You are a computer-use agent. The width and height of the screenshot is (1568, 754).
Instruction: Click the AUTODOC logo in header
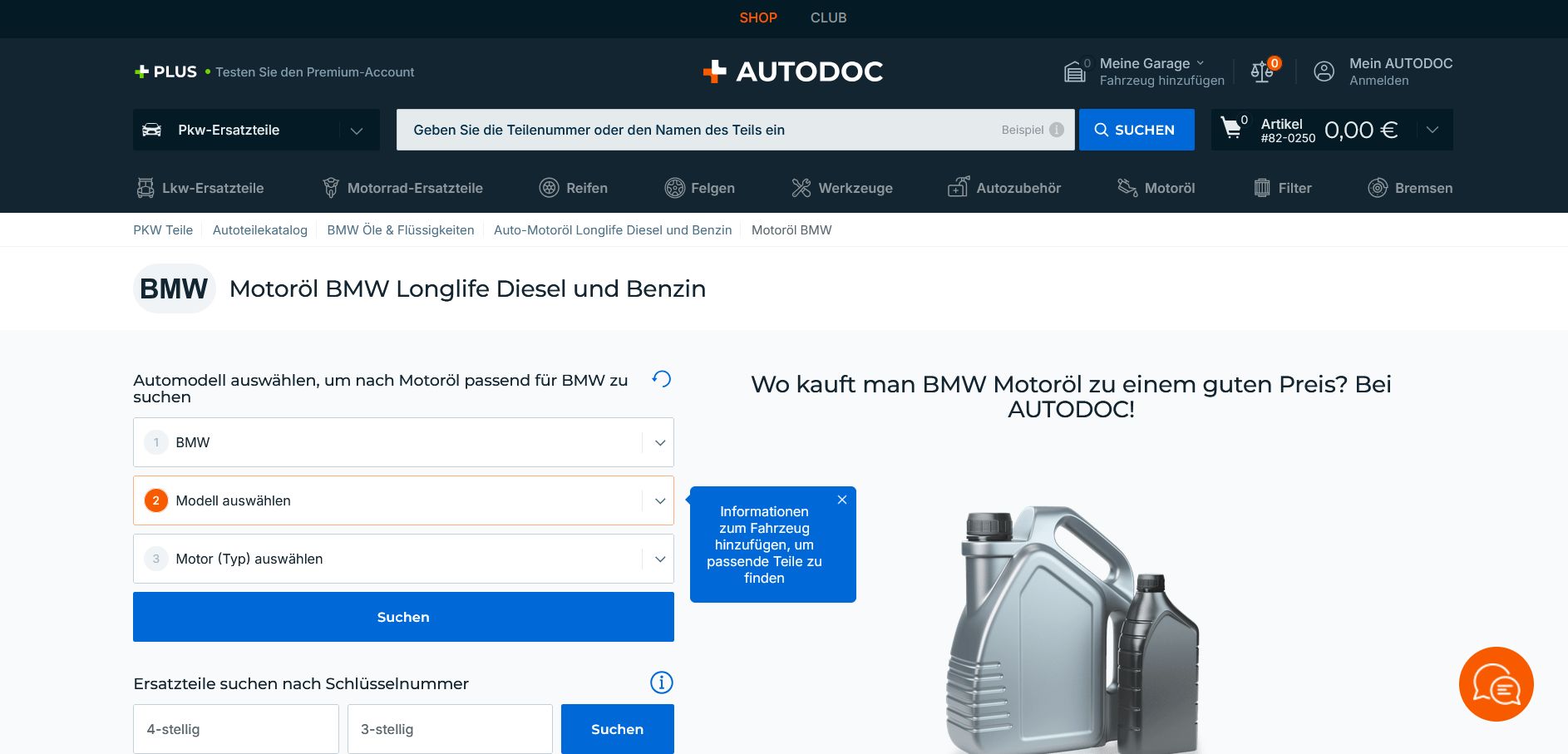coord(793,71)
